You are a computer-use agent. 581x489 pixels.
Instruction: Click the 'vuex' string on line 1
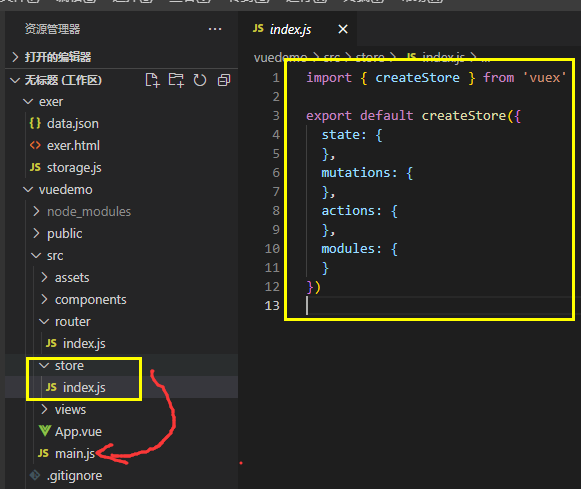click(x=544, y=78)
